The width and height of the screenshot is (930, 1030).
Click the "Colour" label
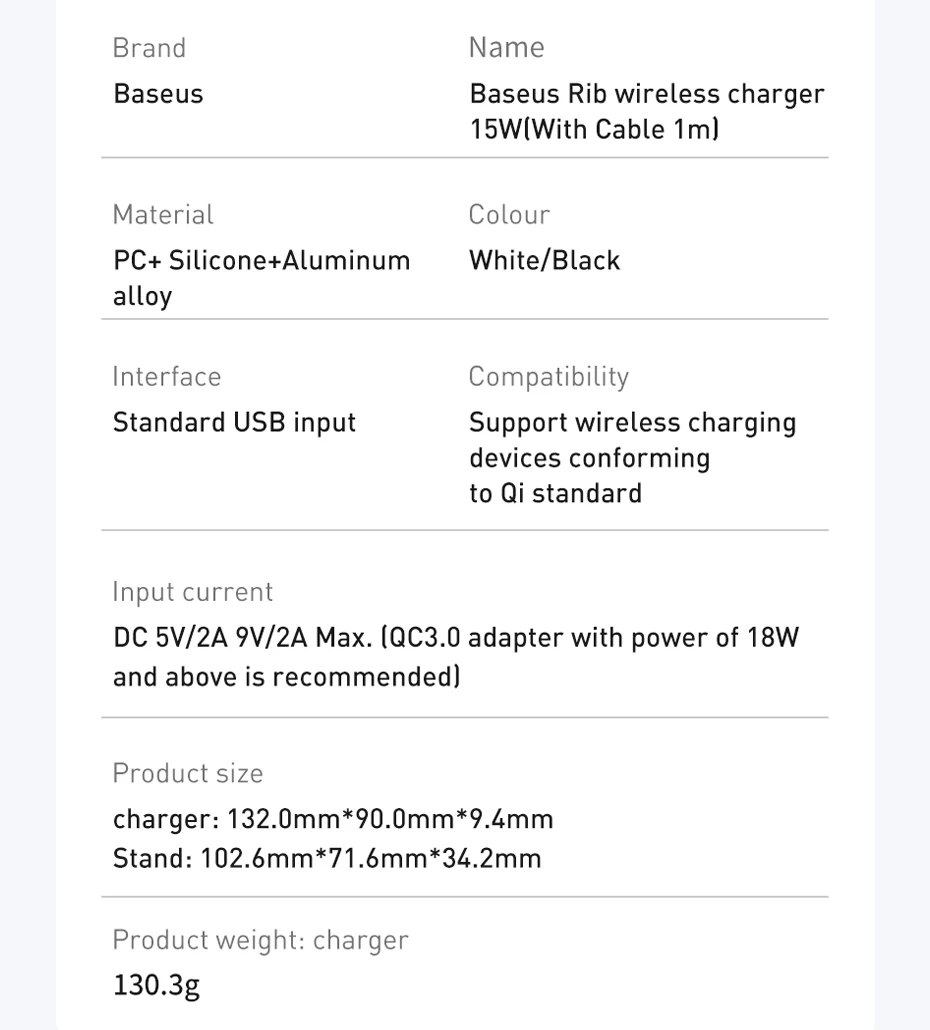click(509, 215)
